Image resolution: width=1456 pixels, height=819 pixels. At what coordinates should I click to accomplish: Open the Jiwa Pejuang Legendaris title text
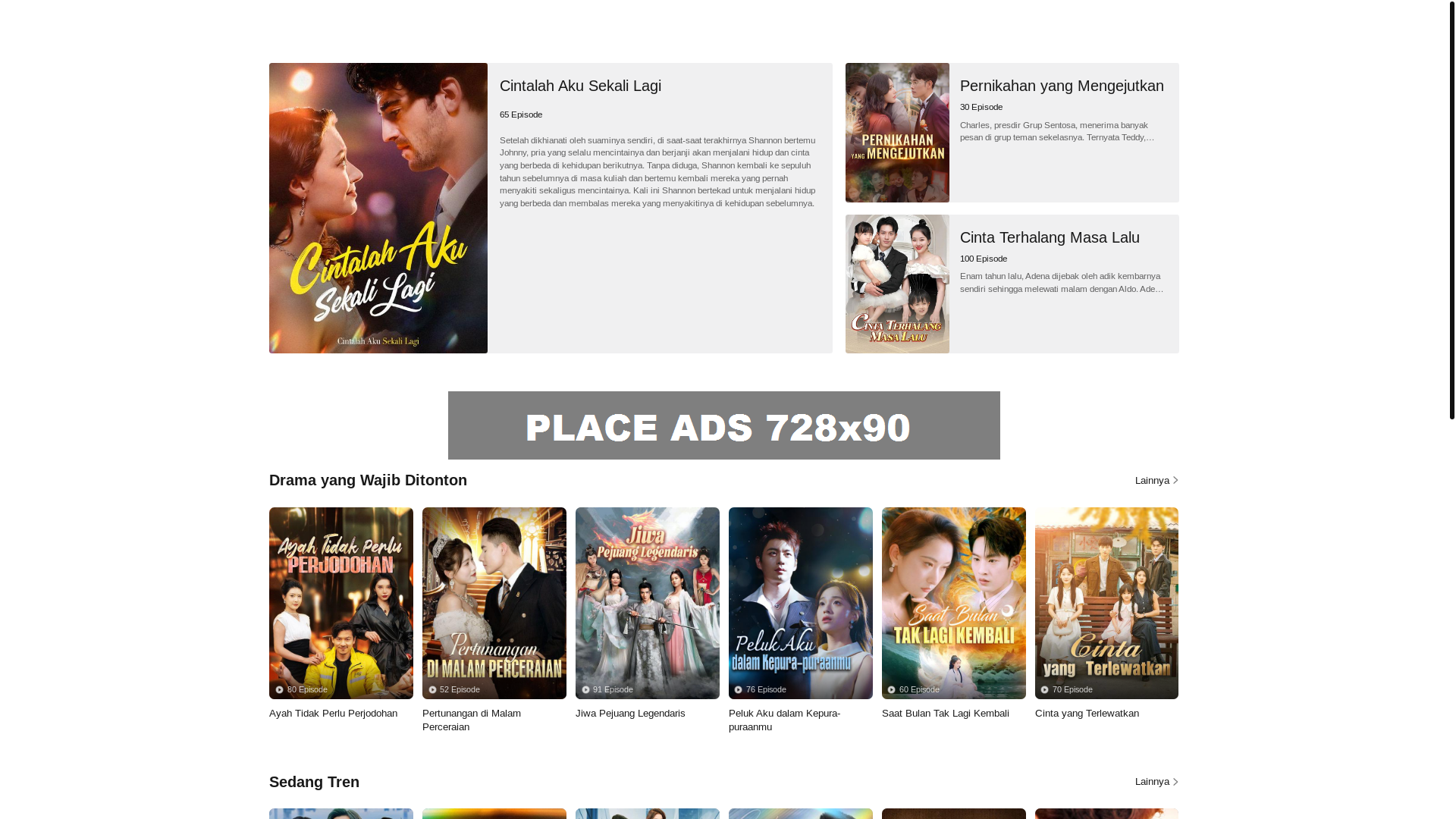[x=630, y=714]
